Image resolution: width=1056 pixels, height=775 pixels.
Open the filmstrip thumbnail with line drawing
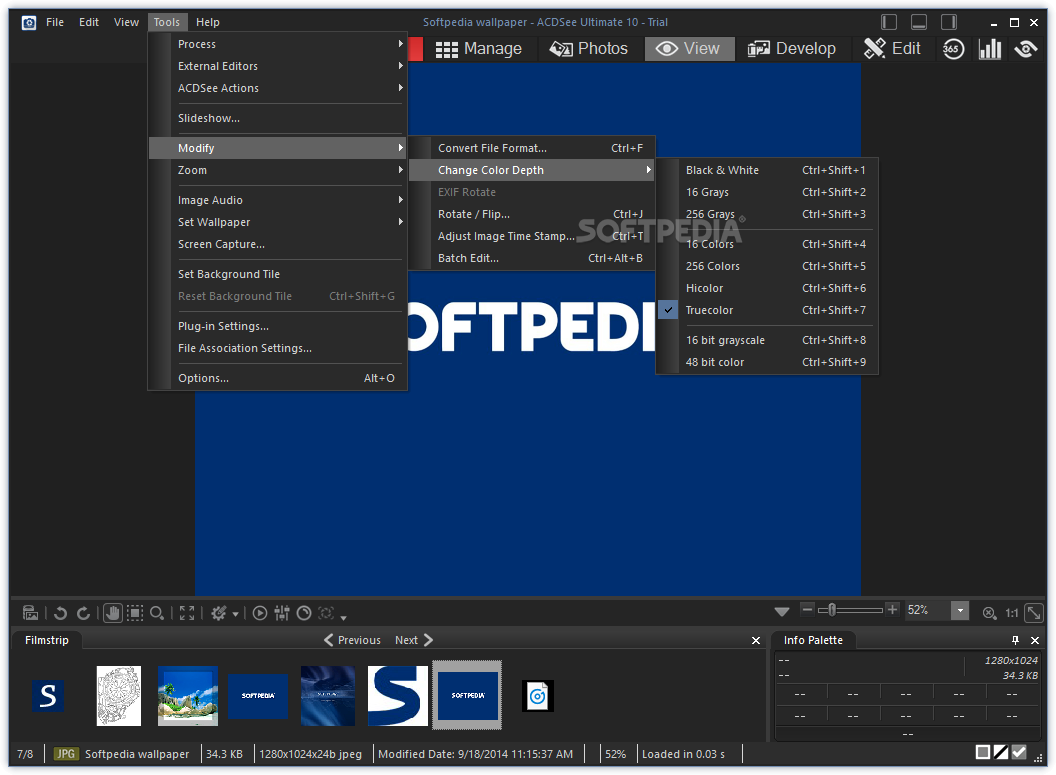click(119, 696)
